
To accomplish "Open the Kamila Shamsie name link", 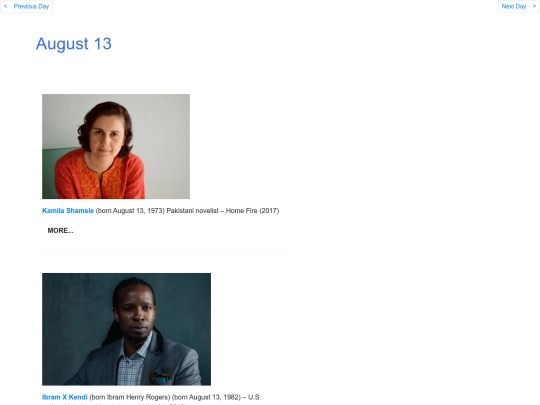I will 68,211.
